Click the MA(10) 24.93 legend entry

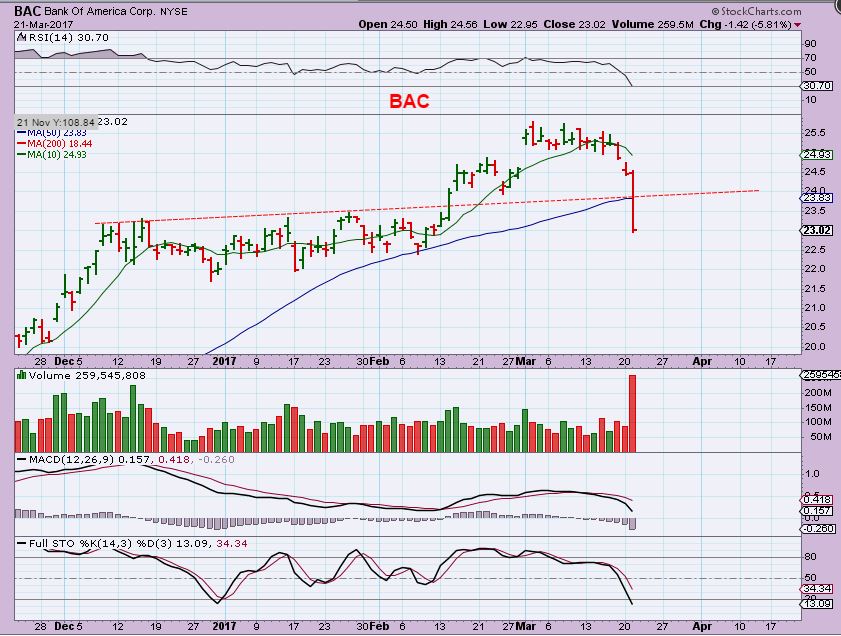(x=51, y=154)
